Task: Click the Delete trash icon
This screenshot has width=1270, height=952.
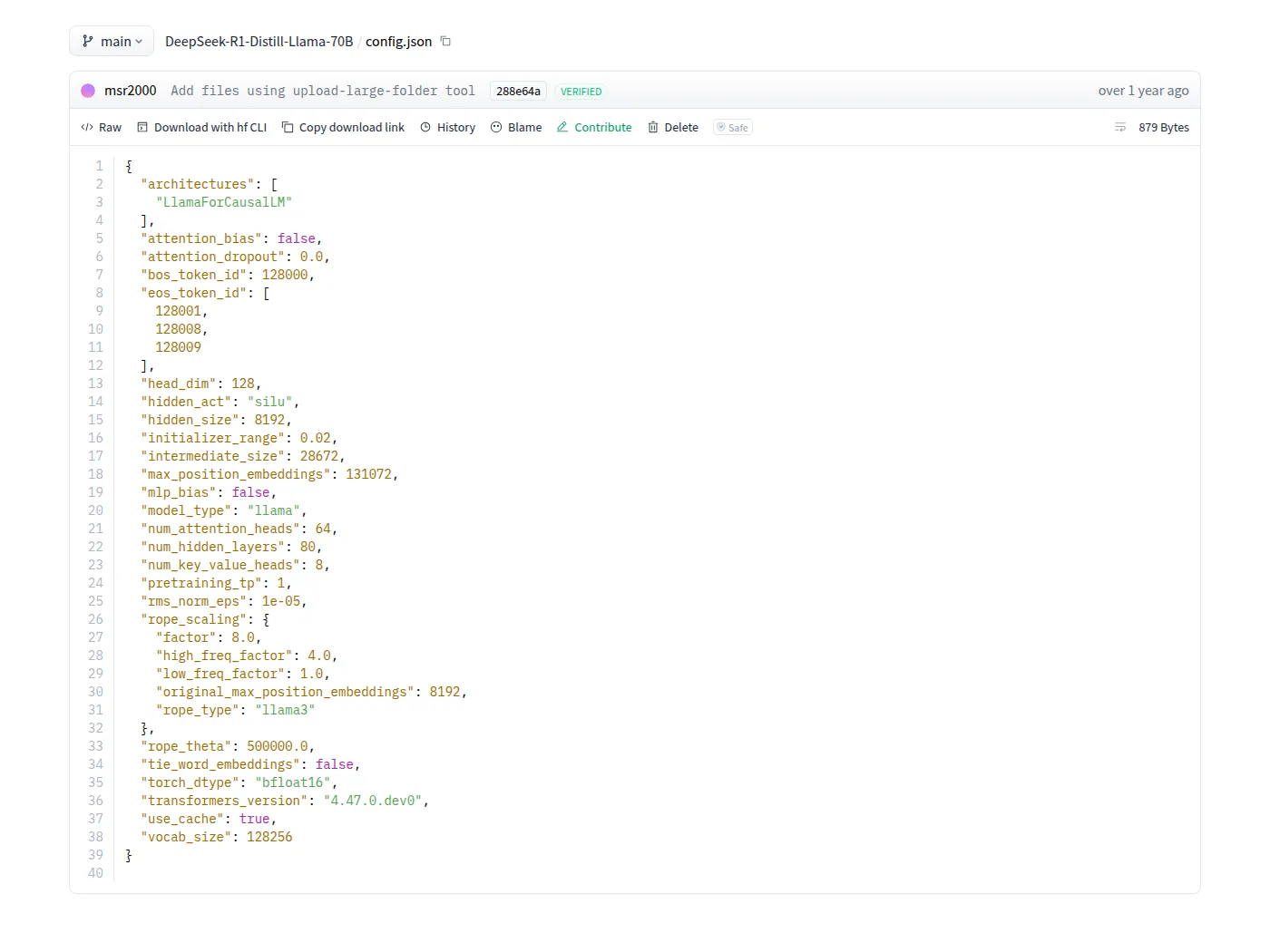Action: 653,127
